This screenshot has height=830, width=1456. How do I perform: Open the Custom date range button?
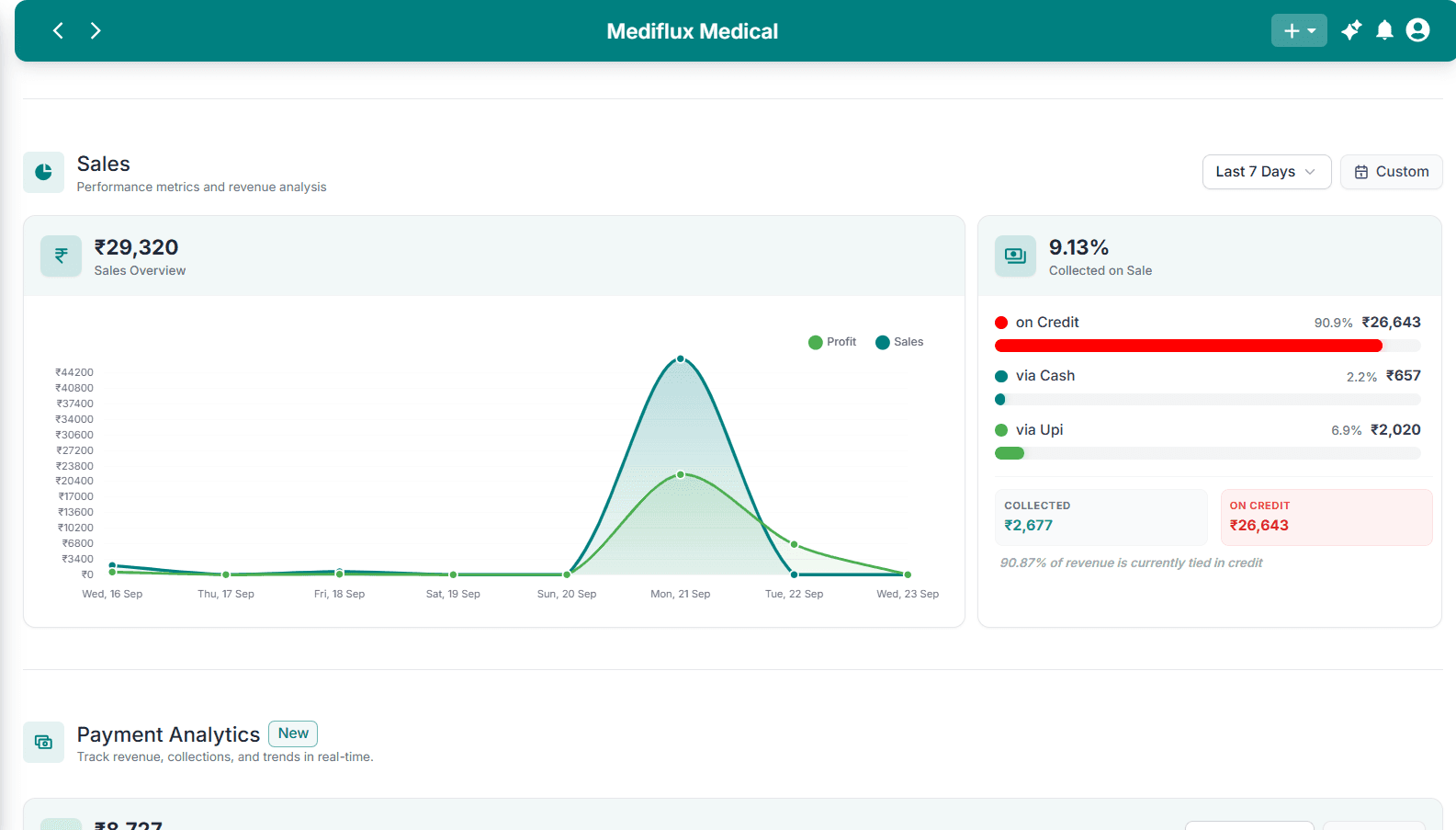[x=1392, y=172]
